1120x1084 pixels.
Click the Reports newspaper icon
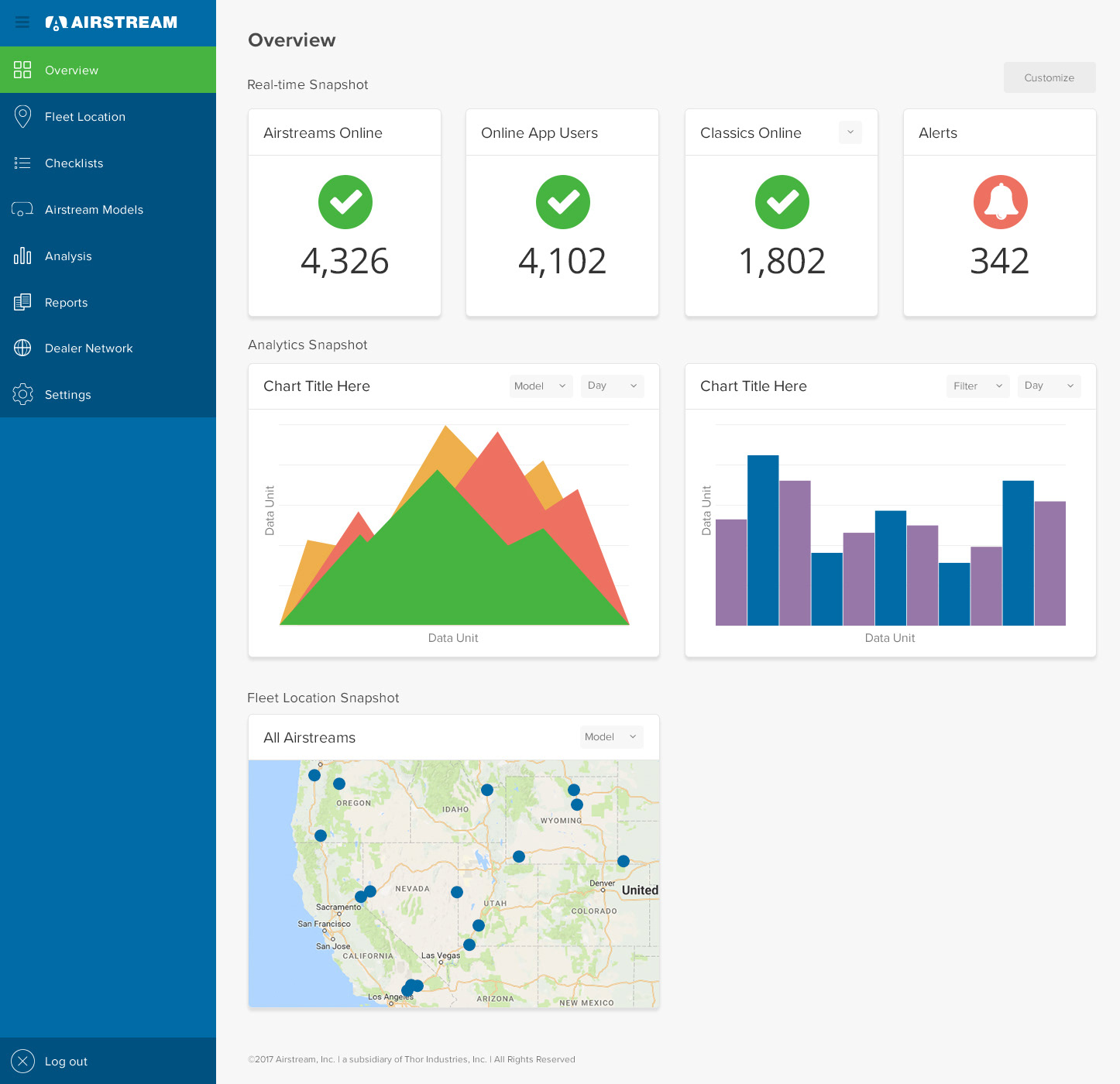pos(22,302)
